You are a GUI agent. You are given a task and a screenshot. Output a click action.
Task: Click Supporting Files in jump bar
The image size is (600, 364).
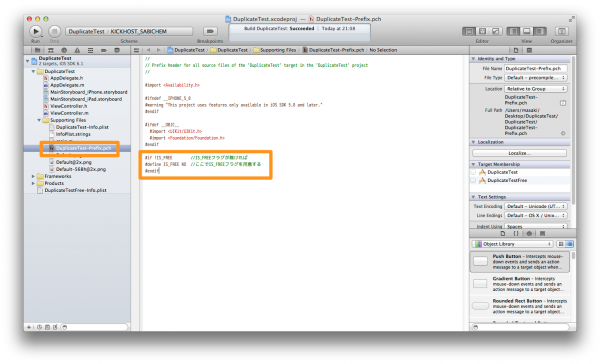click(x=275, y=50)
